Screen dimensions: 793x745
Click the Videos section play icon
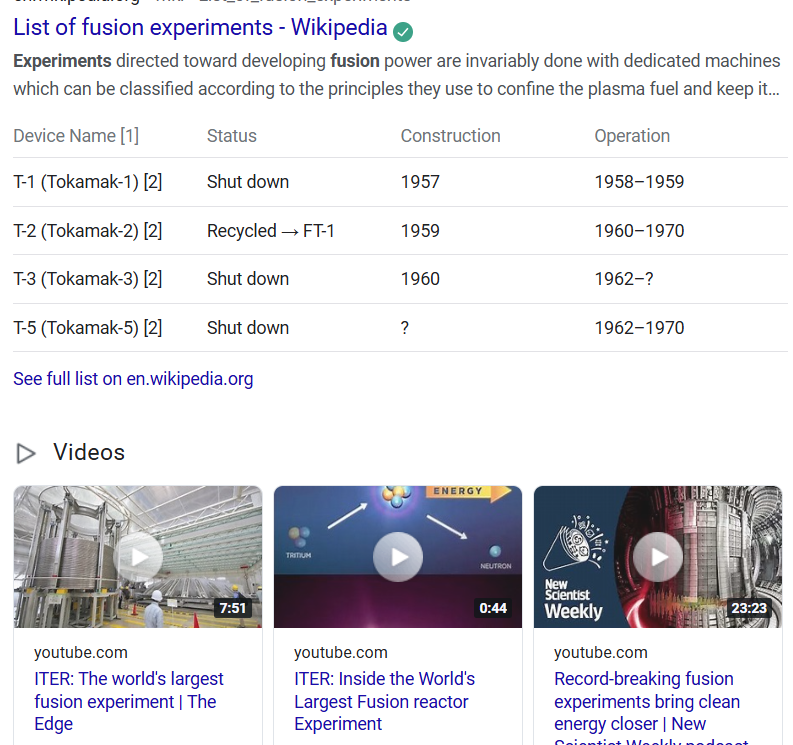point(26,454)
